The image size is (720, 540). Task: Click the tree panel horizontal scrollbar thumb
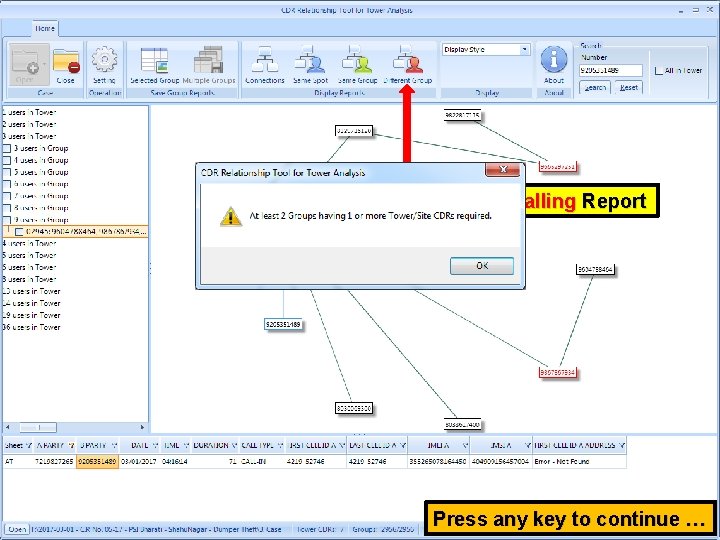[38, 428]
